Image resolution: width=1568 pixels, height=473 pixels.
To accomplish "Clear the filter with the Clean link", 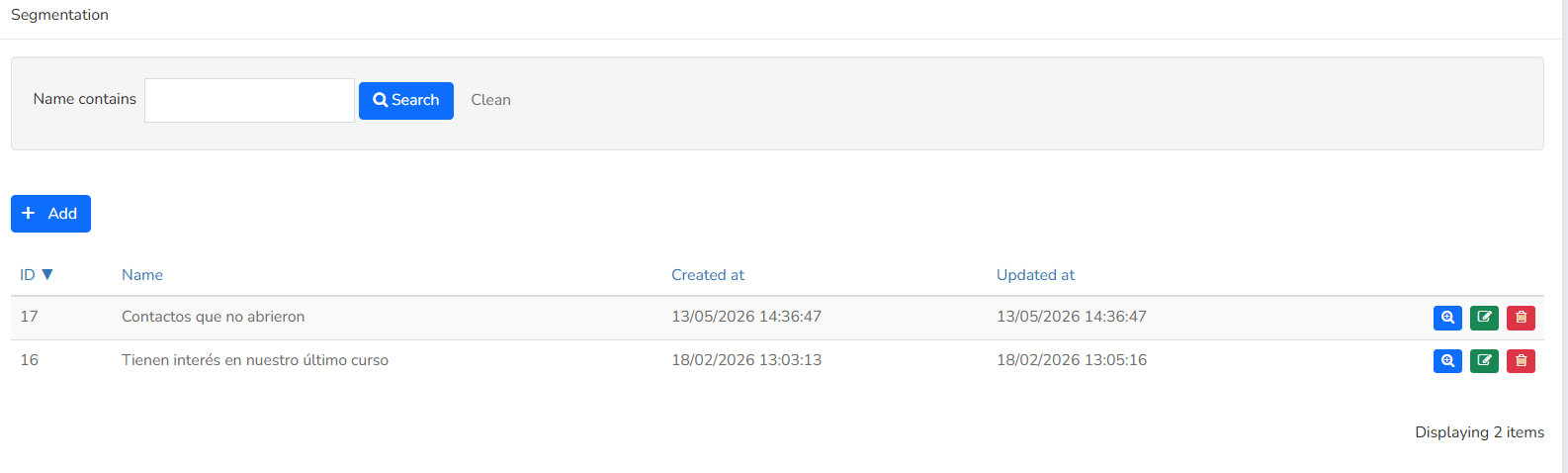I will click(x=491, y=100).
